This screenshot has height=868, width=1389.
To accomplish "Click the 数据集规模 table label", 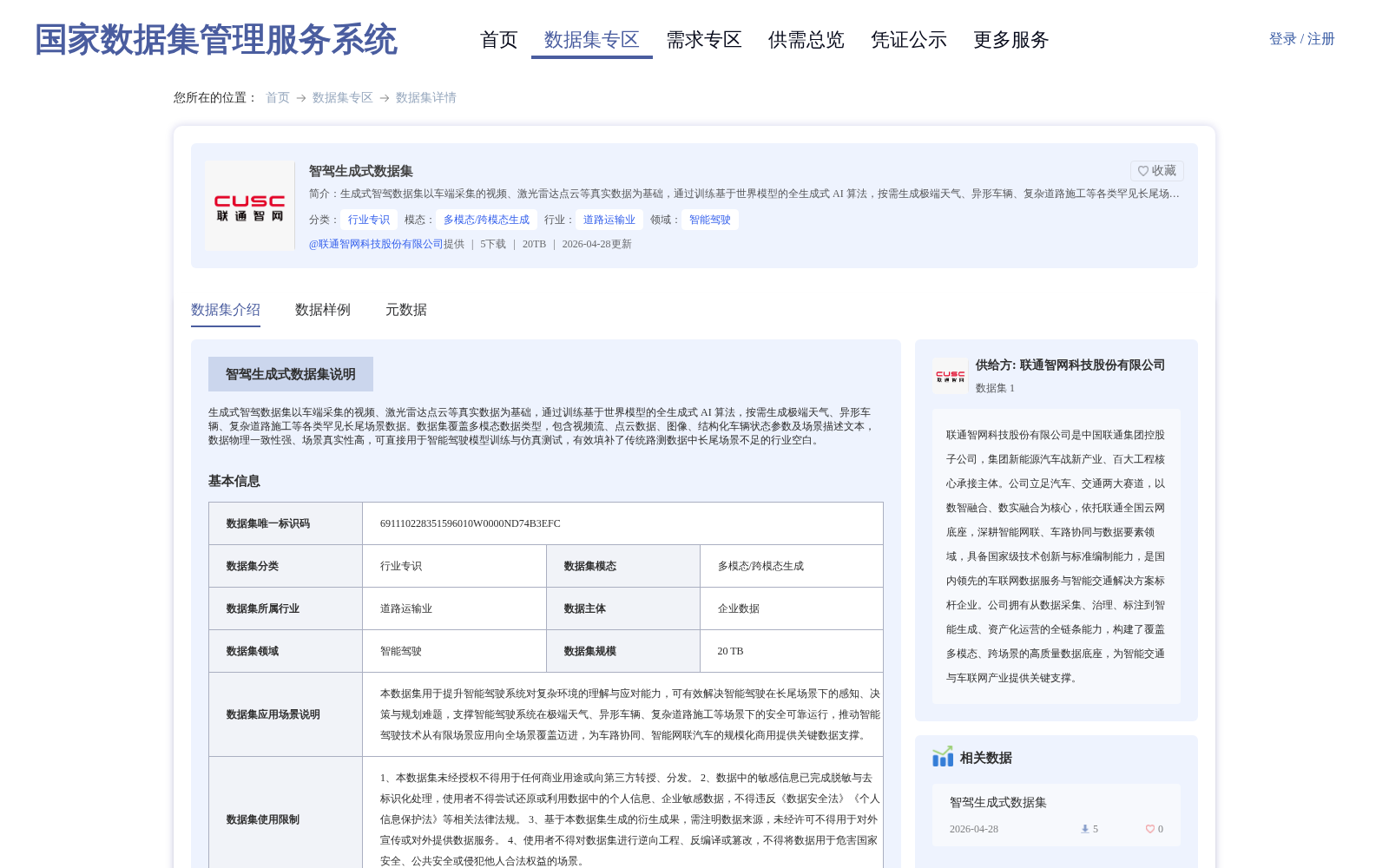I will 590,651.
